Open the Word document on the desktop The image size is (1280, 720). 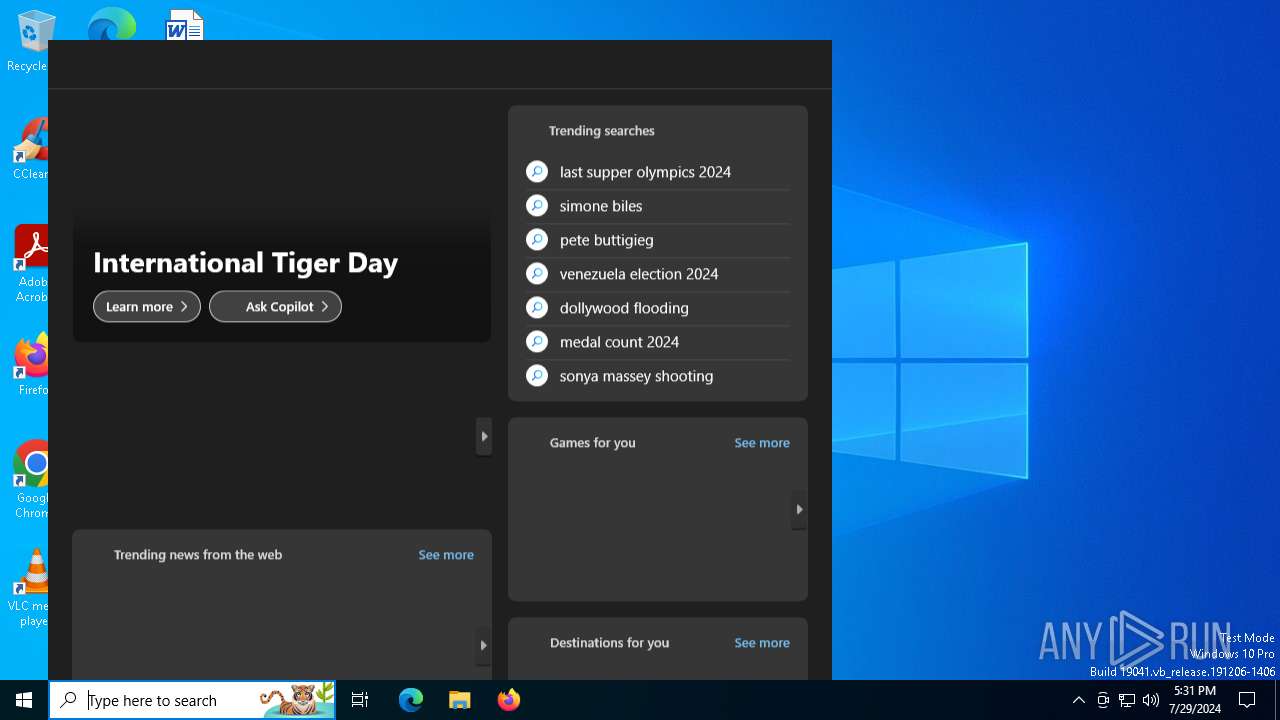pos(185,24)
